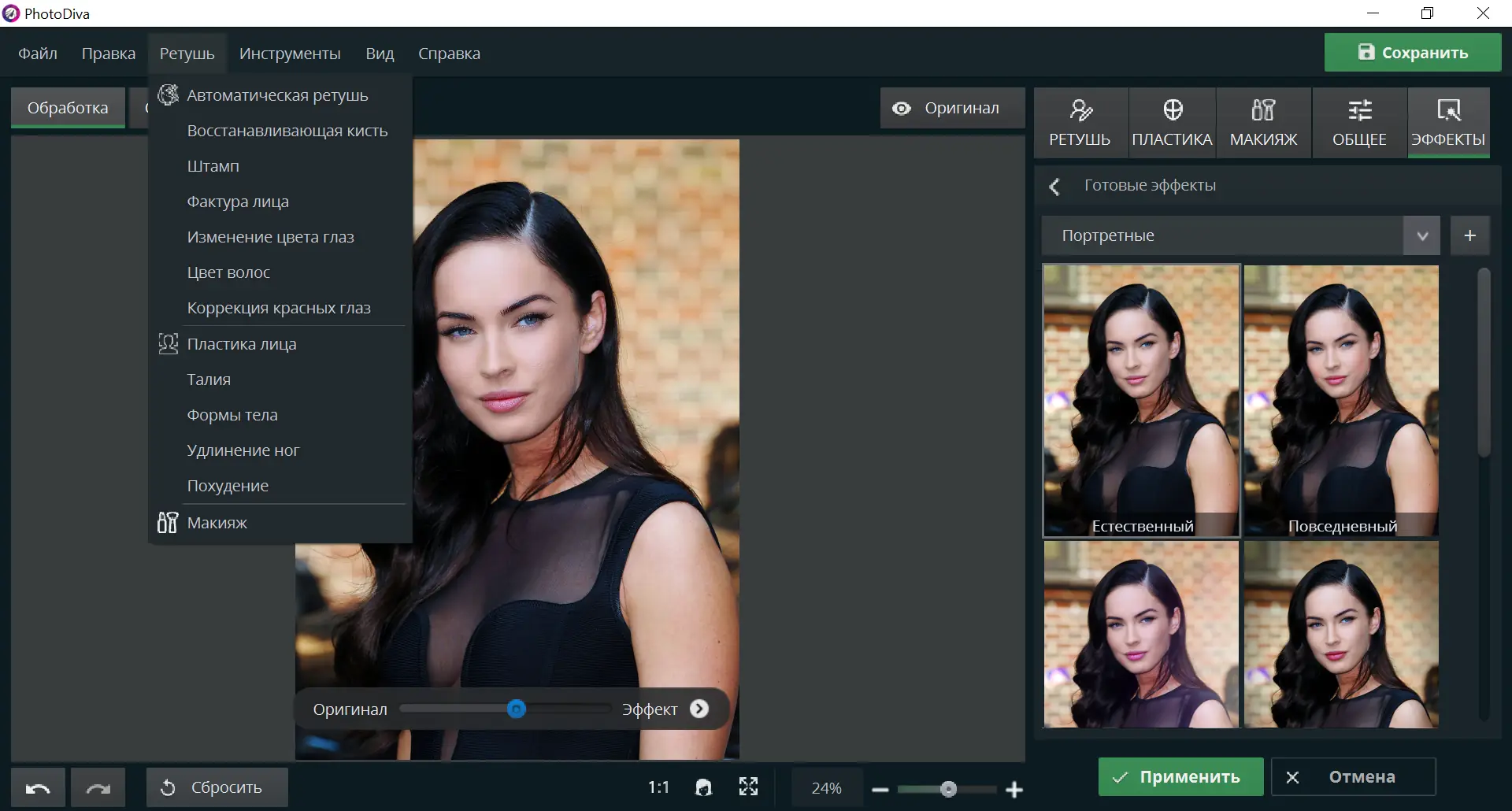The image size is (1512, 811).
Task: Expand the Портретные category dropdown arrow
Action: [x=1421, y=235]
